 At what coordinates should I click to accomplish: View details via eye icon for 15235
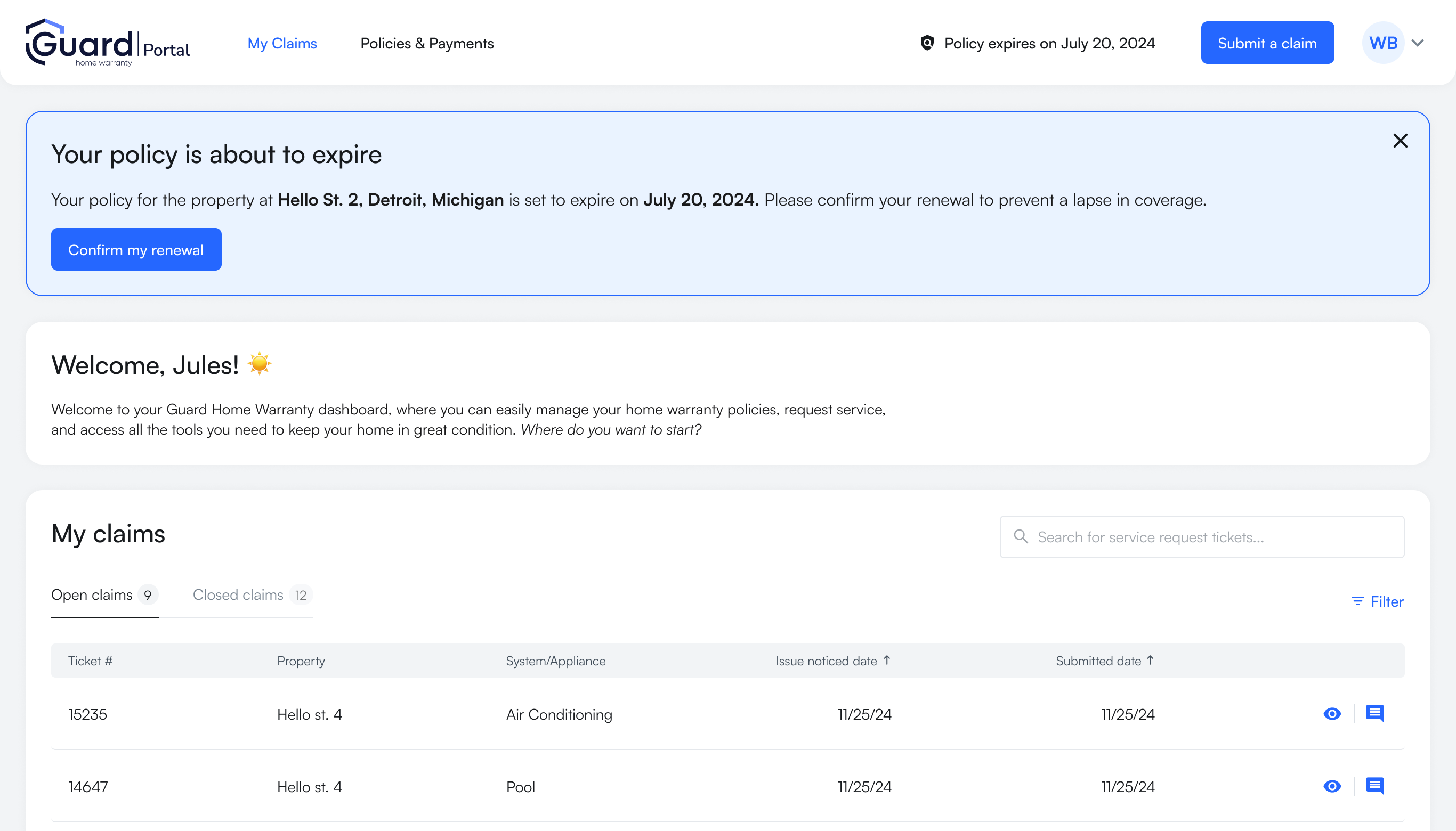pos(1331,713)
